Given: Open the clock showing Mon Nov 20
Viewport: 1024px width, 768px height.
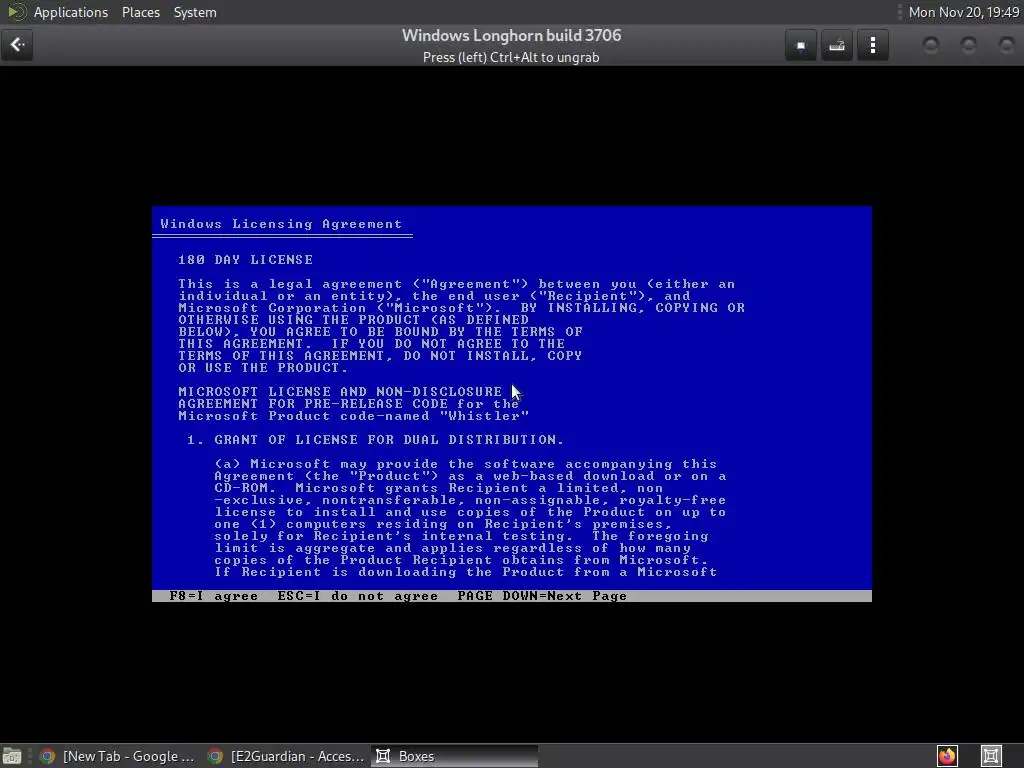Looking at the screenshot, I should (x=963, y=12).
